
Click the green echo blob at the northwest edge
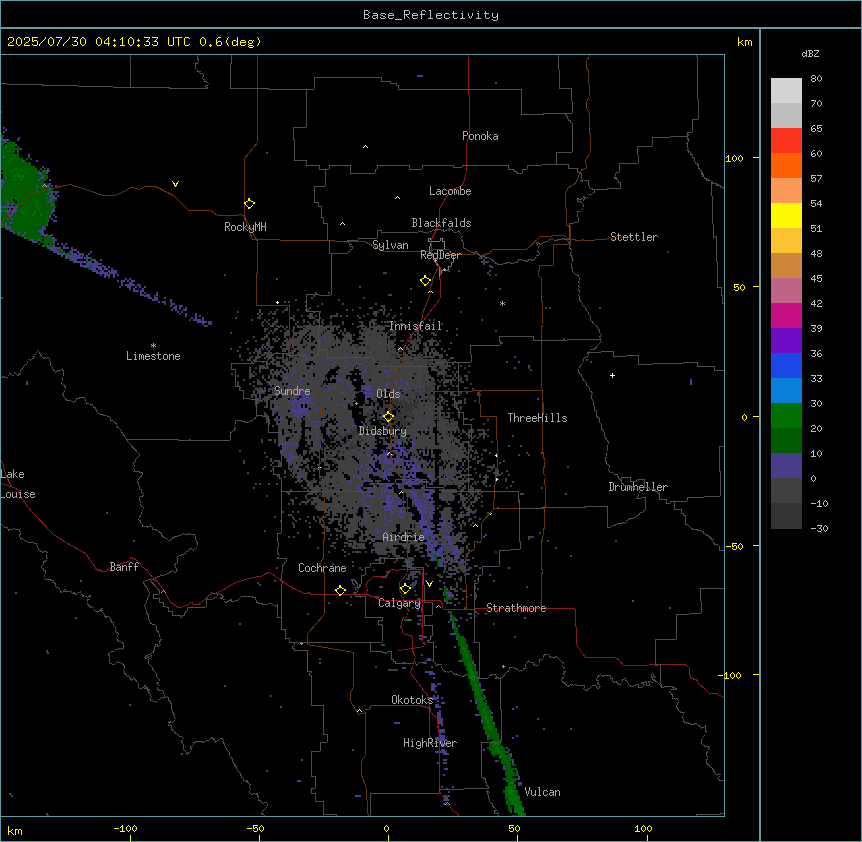(25, 192)
